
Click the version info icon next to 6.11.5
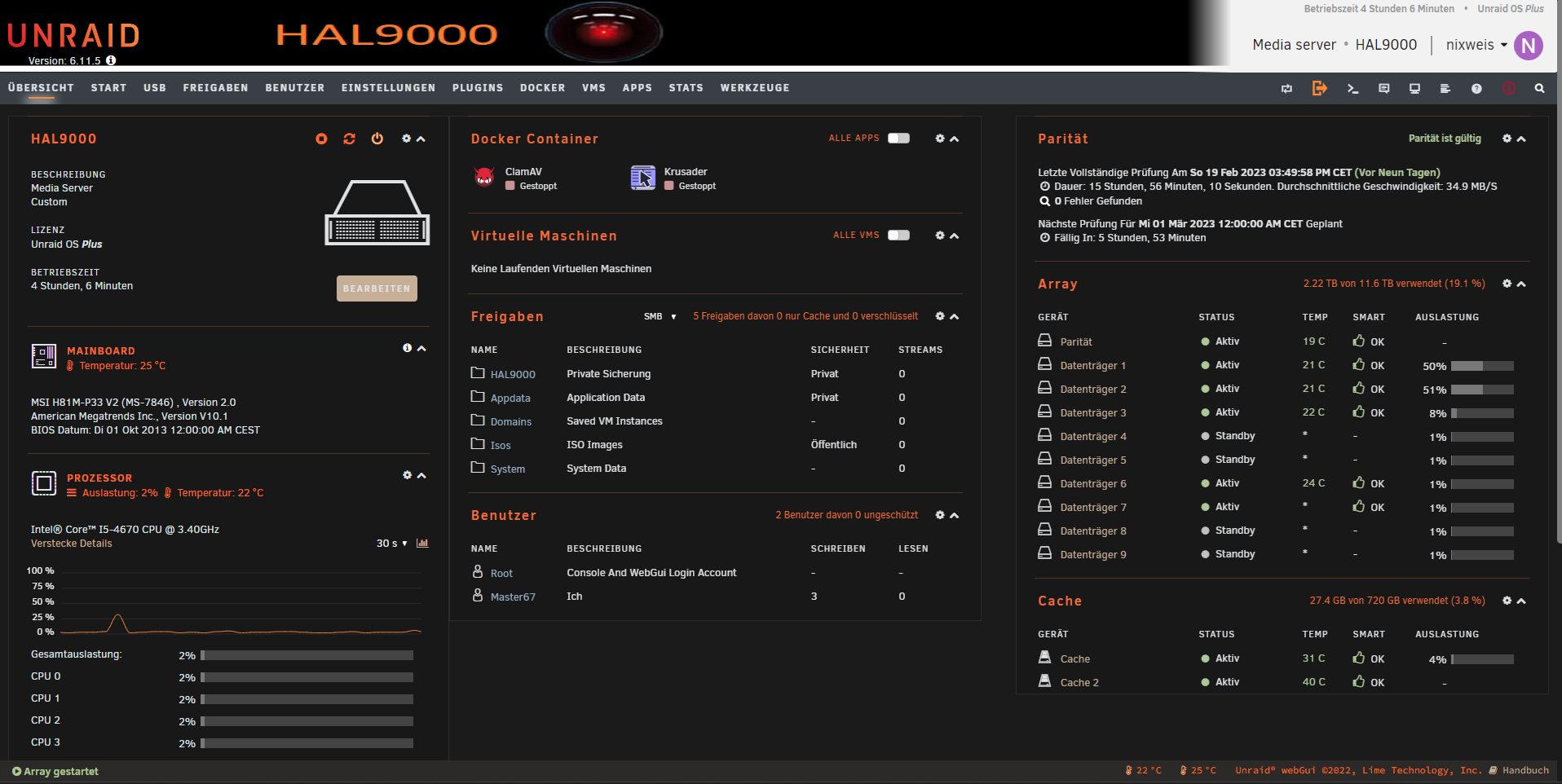(x=111, y=60)
